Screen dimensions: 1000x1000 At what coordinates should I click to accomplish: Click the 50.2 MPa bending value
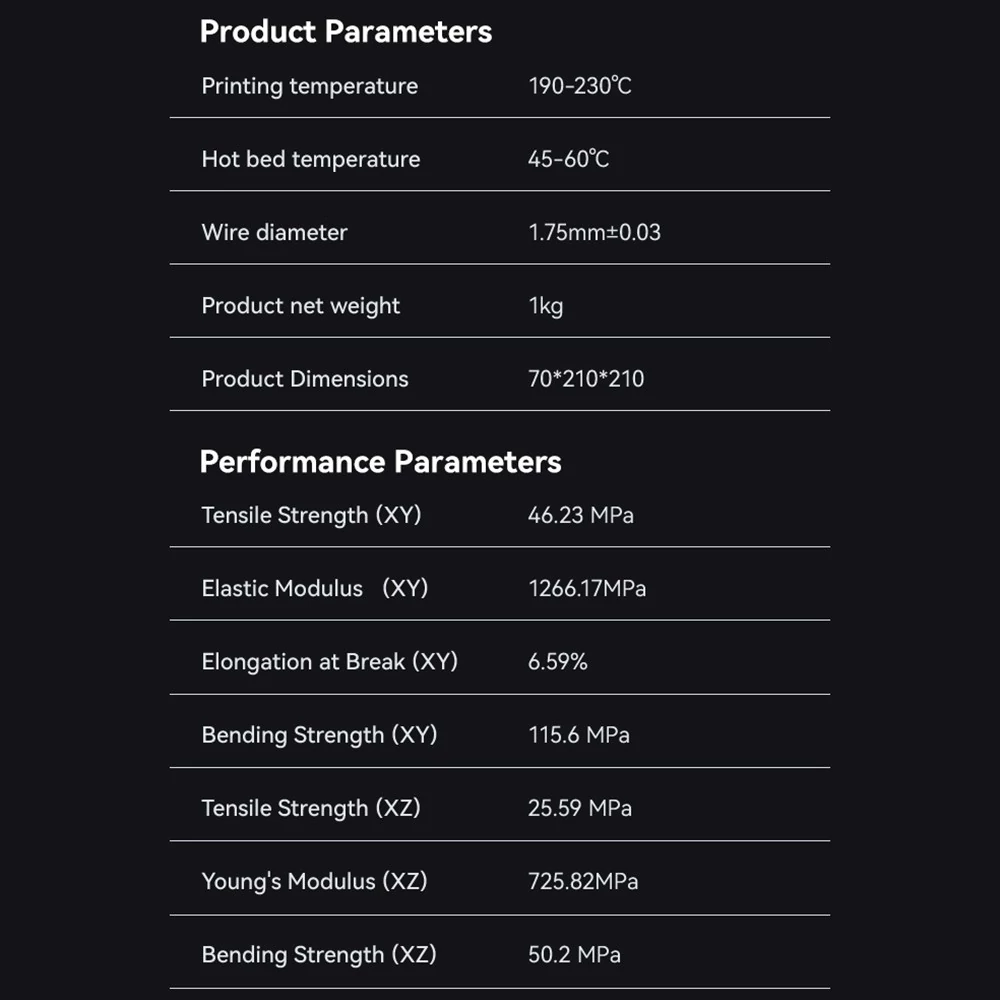point(575,955)
